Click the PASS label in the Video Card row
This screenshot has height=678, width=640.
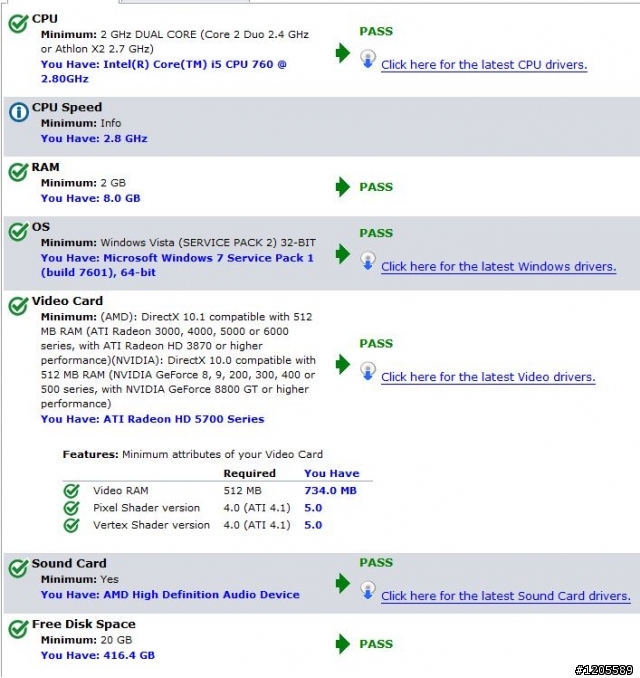click(x=376, y=344)
